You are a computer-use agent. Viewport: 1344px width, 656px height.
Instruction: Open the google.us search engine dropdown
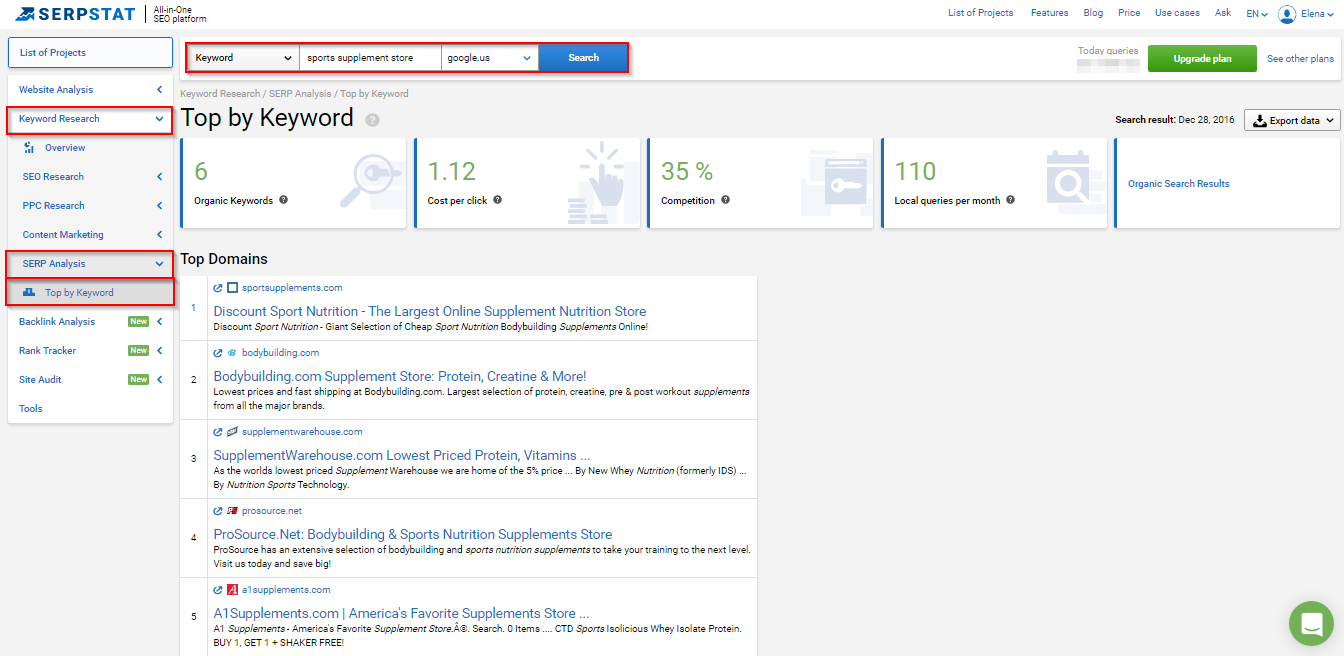pos(490,58)
